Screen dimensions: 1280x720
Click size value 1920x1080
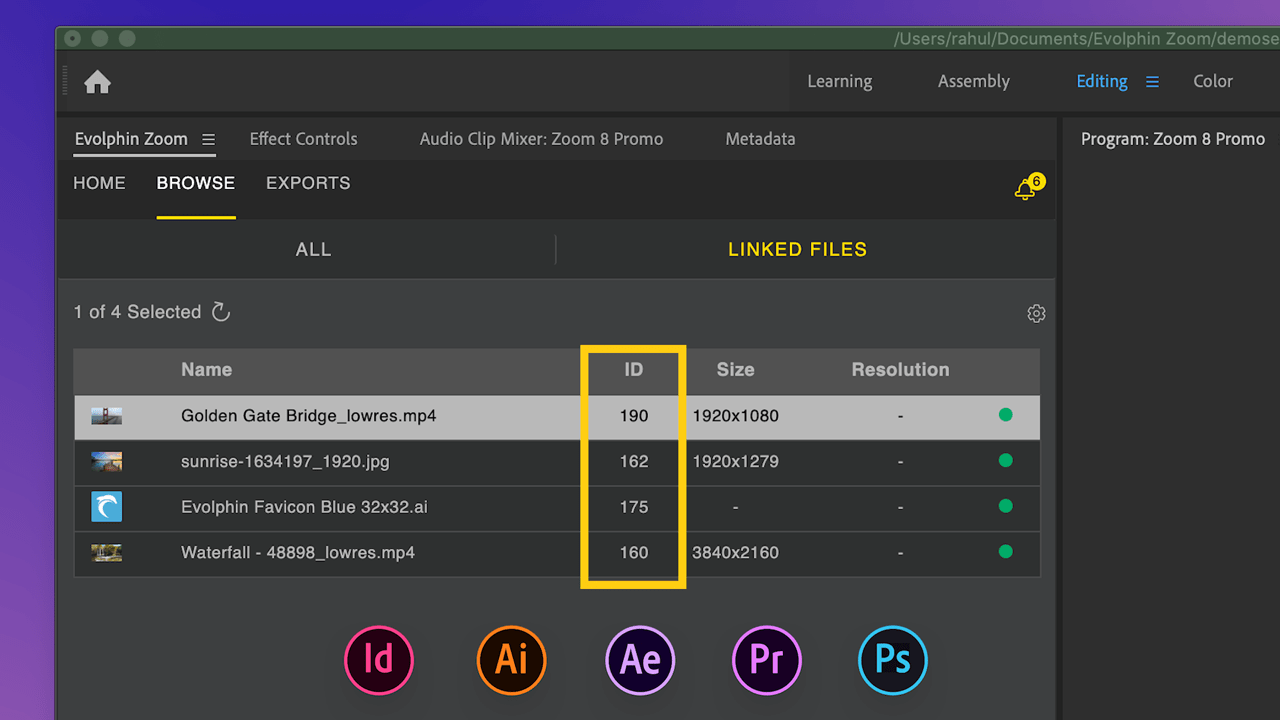pos(735,416)
